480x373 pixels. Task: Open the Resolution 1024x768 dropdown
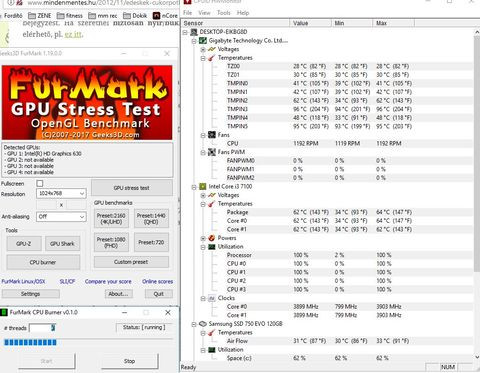pos(61,193)
